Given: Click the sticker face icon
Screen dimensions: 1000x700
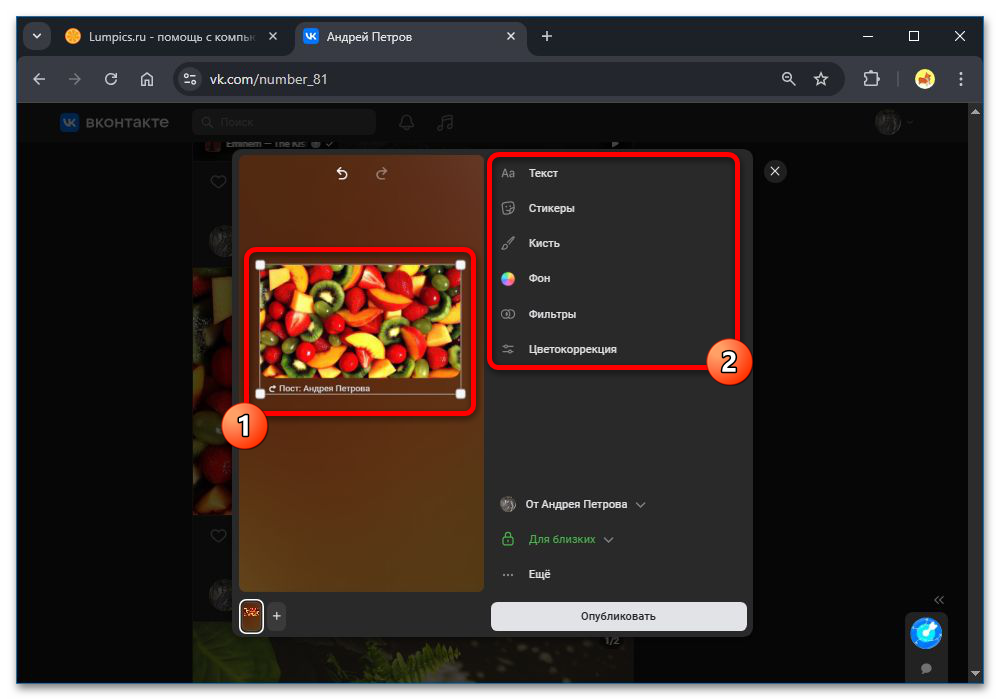Looking at the screenshot, I should tap(508, 208).
